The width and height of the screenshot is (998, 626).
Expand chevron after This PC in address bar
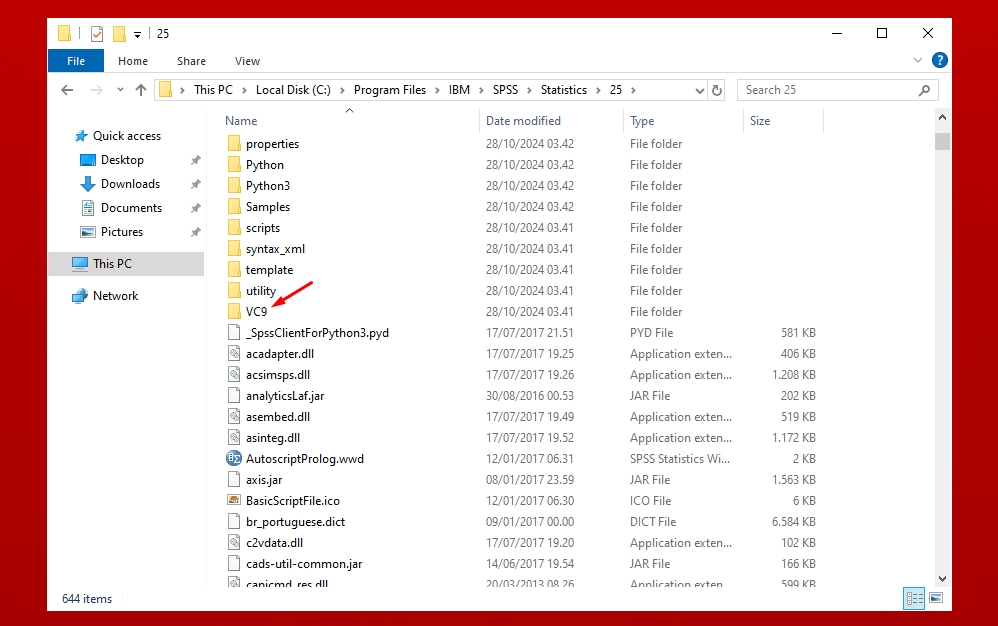click(244, 90)
